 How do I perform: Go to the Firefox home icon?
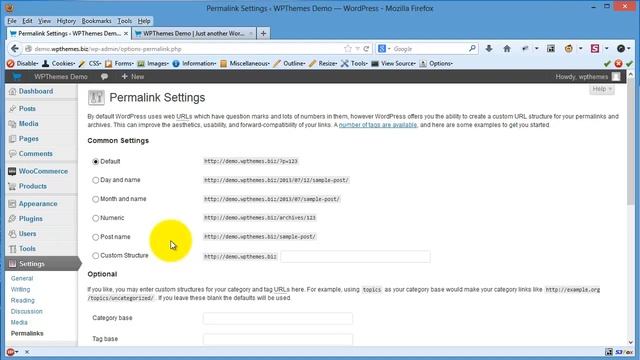pyautogui.click(x=507, y=49)
